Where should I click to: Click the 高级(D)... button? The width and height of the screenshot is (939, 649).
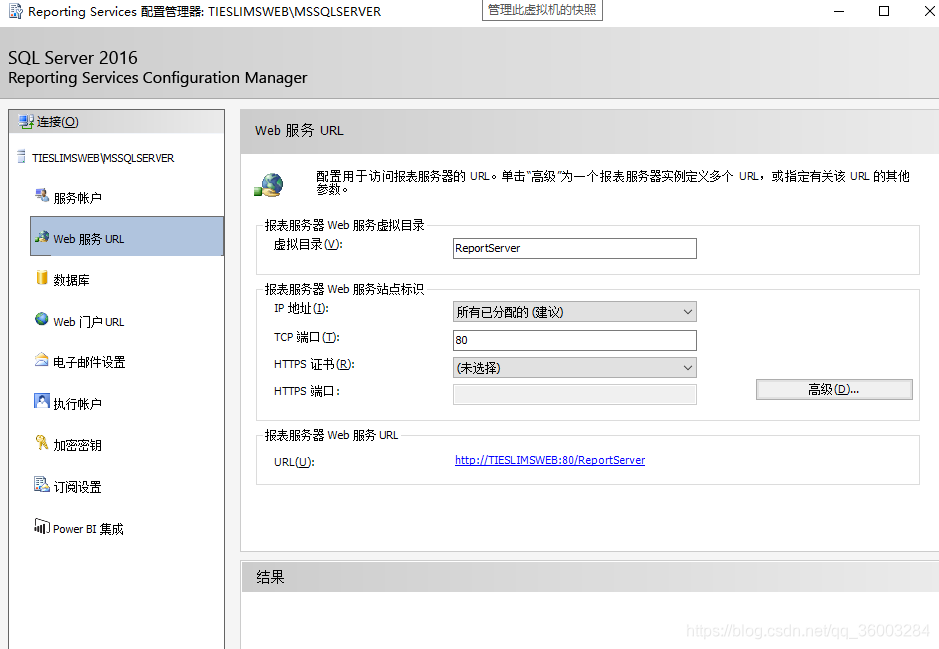click(834, 389)
